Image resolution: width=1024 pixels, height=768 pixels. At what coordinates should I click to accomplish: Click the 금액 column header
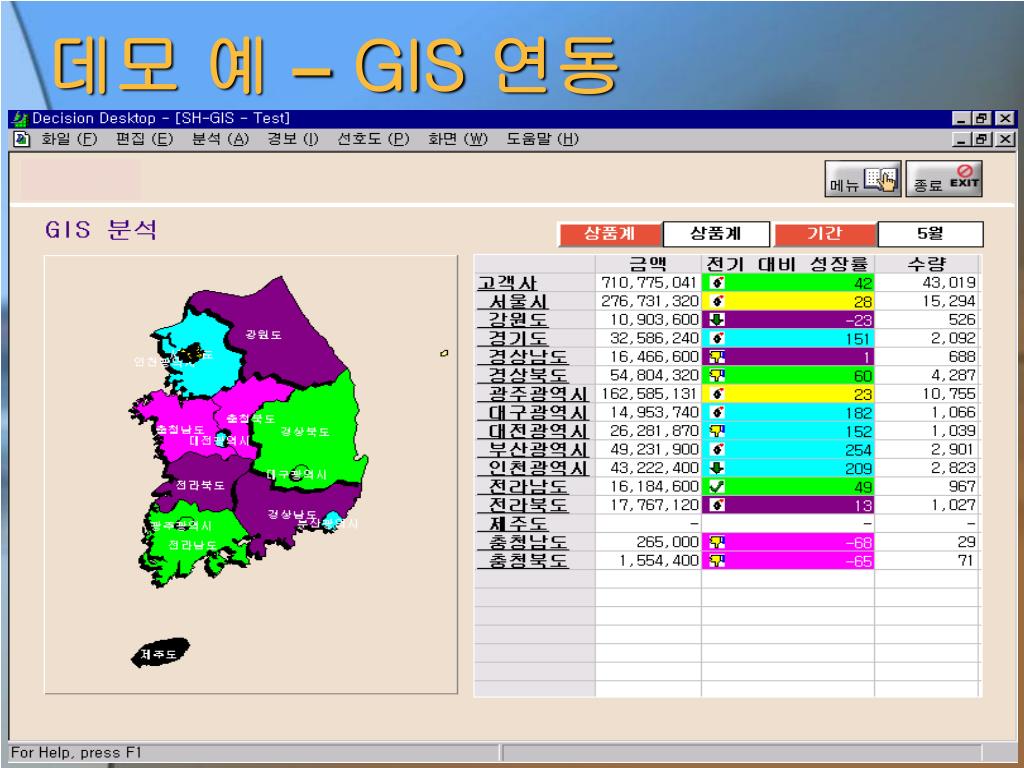click(648, 264)
